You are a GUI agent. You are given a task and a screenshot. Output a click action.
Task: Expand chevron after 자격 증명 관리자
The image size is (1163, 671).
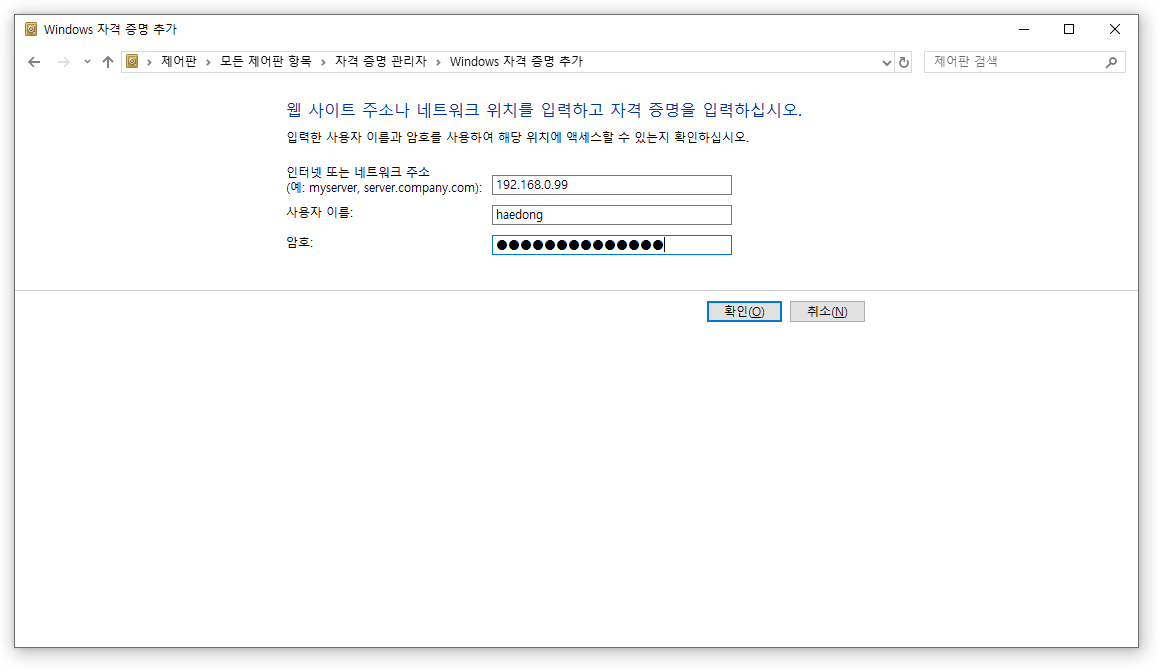(x=438, y=62)
